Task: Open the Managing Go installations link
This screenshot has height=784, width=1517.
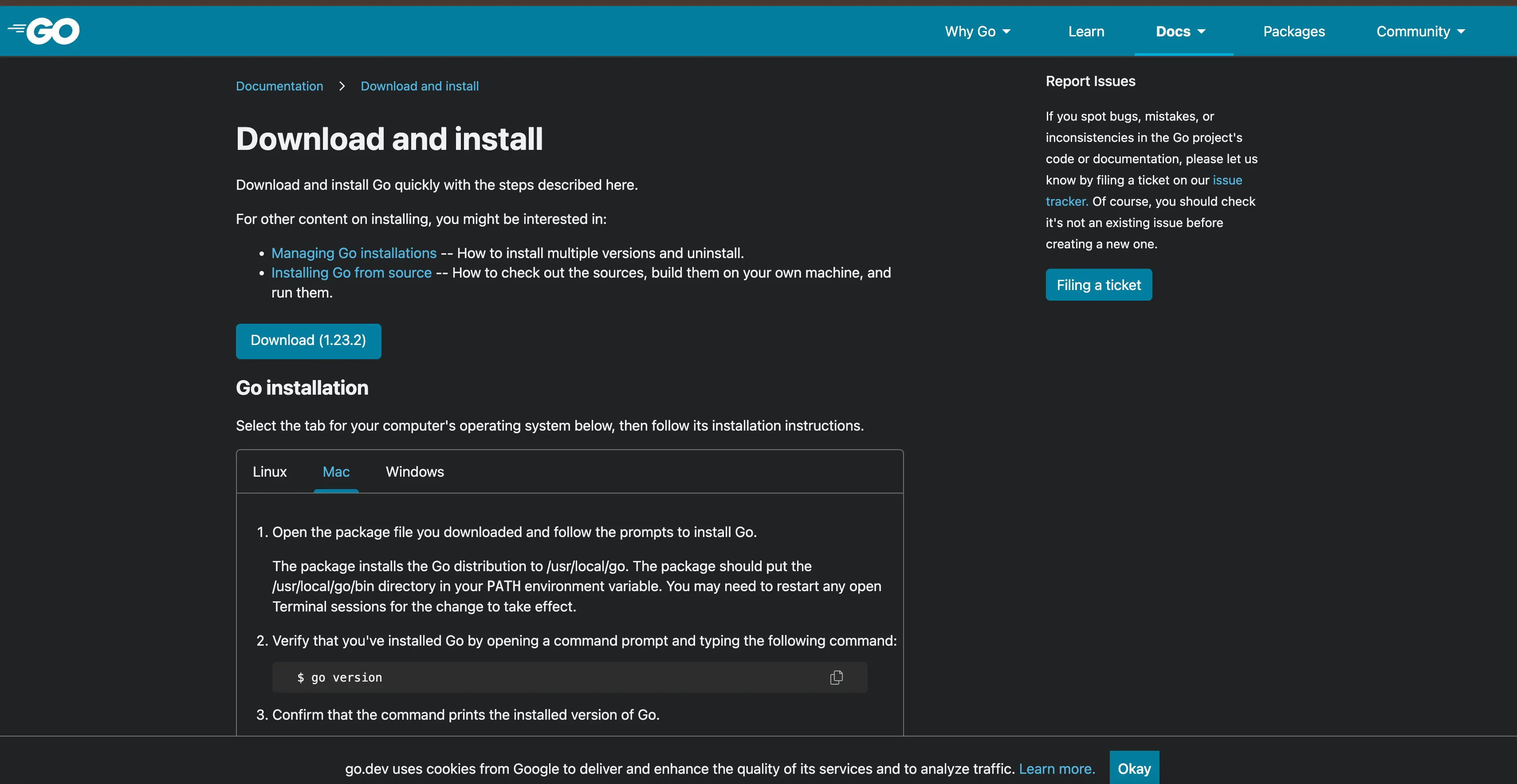Action: tap(354, 253)
